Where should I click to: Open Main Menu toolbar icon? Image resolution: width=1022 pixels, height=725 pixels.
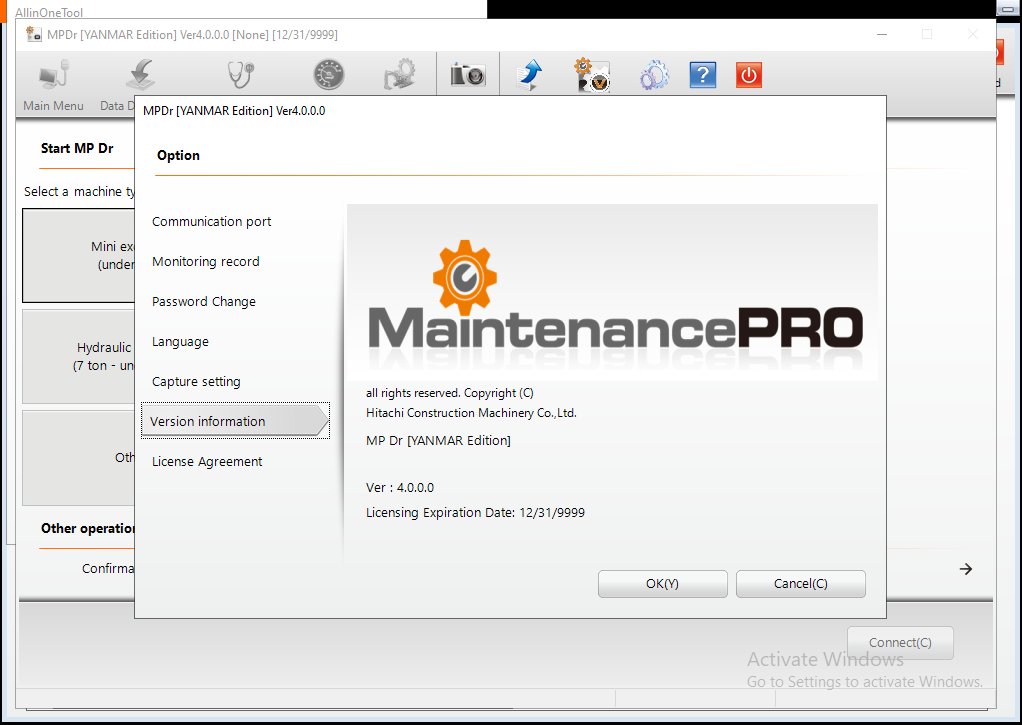tap(53, 75)
